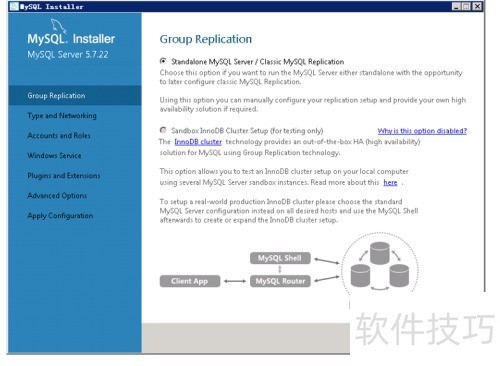Select Sandbox InnoDB Cluster Setup radio button

pyautogui.click(x=163, y=130)
